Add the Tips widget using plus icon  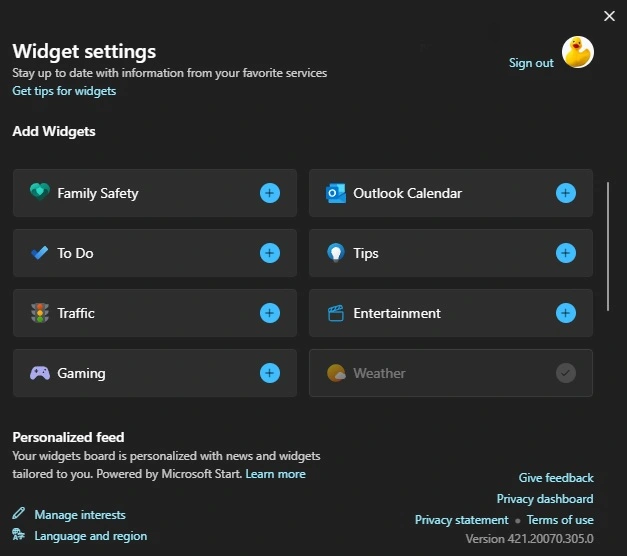click(x=566, y=253)
